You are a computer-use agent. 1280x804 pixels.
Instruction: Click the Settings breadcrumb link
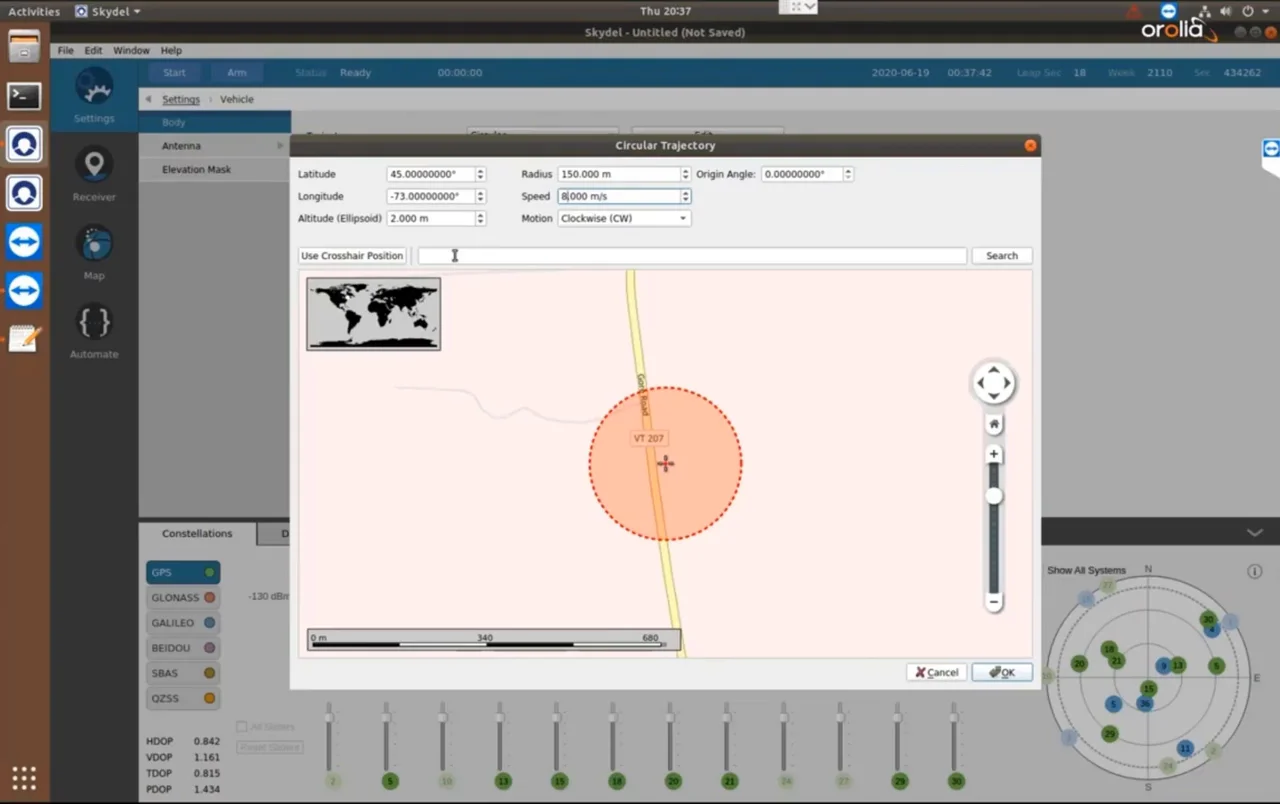tap(181, 99)
